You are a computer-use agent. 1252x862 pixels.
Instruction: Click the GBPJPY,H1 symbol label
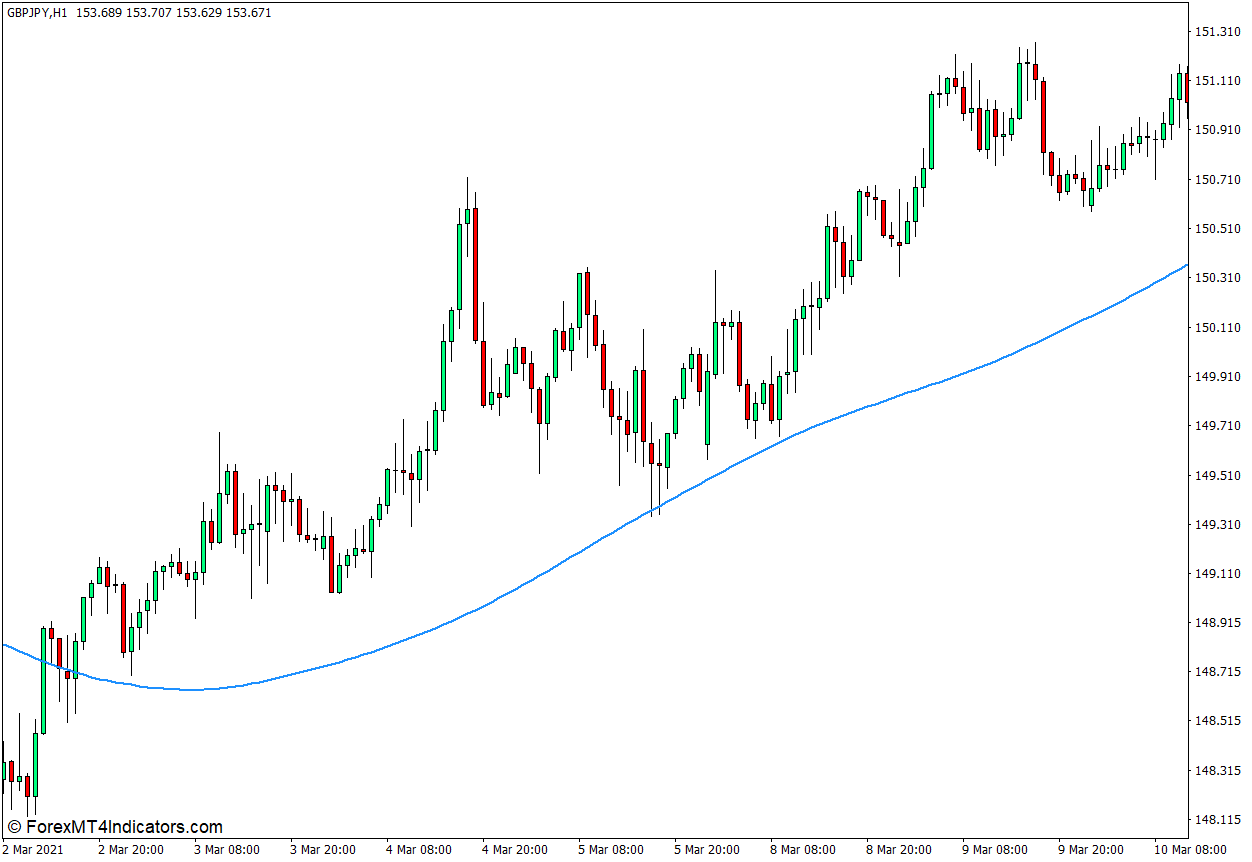(x=37, y=13)
